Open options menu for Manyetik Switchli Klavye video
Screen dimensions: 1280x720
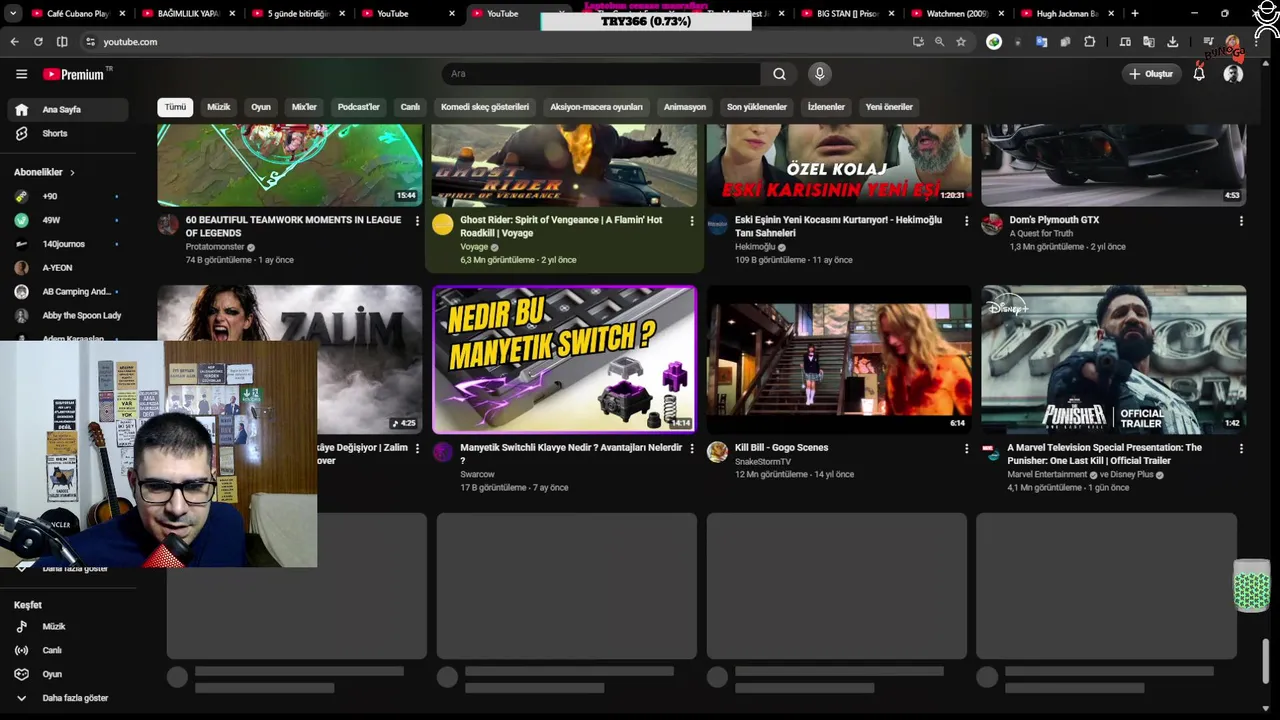click(692, 449)
